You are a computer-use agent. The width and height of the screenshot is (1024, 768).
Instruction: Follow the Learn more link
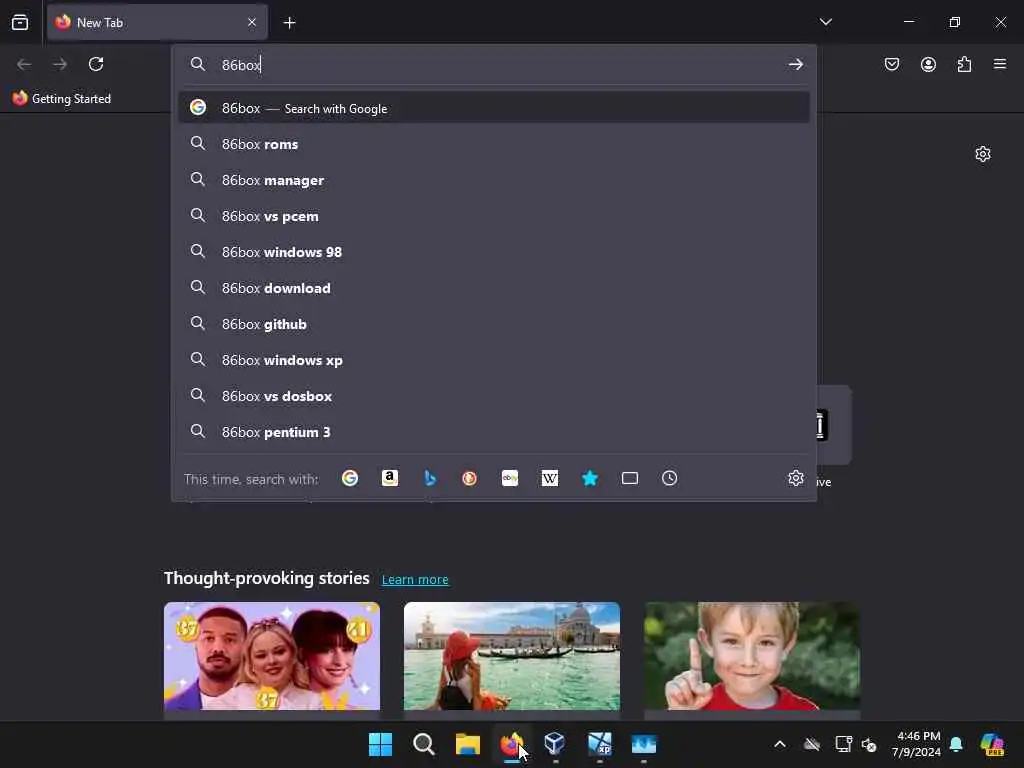[x=415, y=579]
